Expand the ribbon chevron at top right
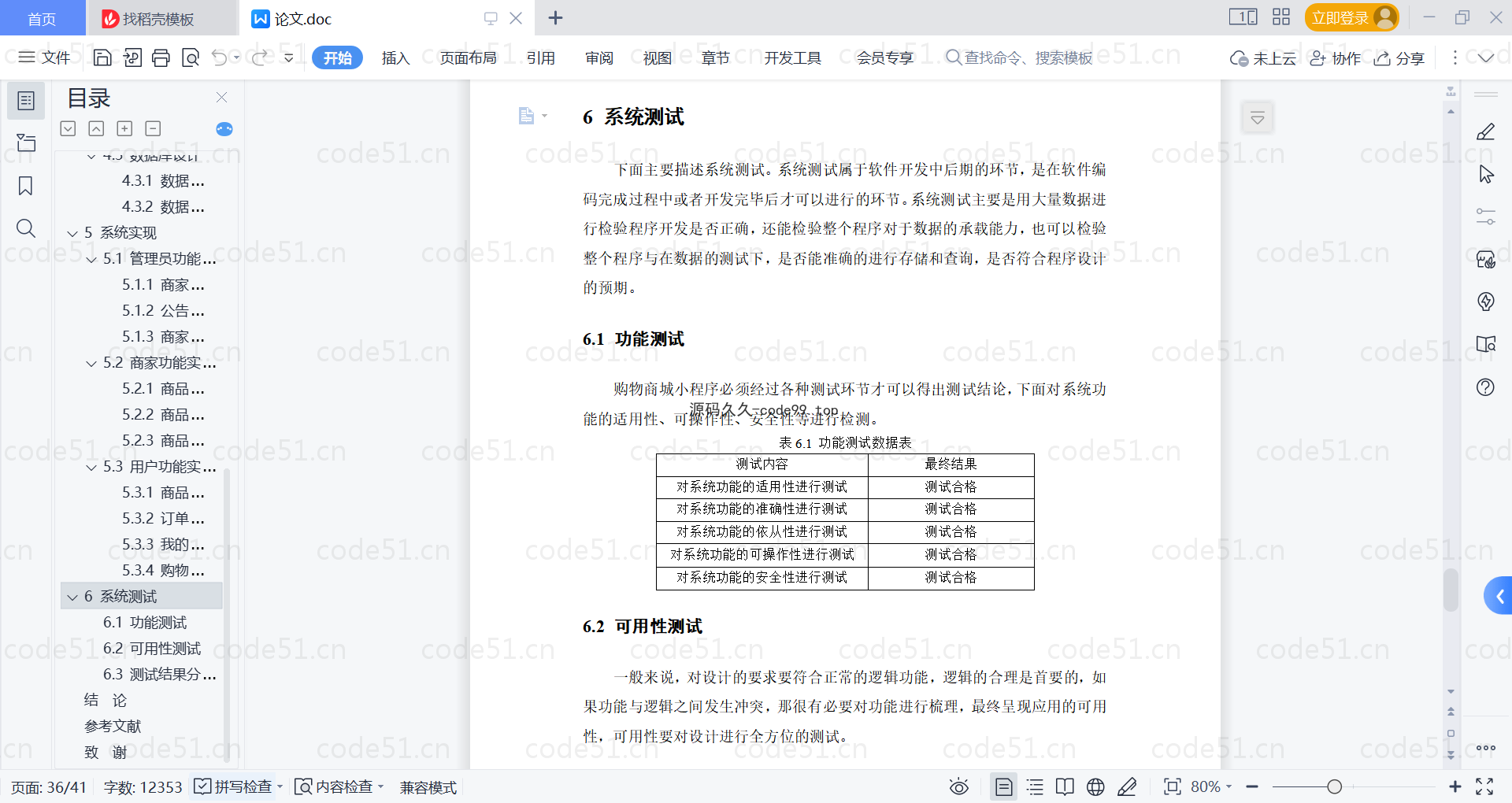1512x803 pixels. pos(1486,57)
